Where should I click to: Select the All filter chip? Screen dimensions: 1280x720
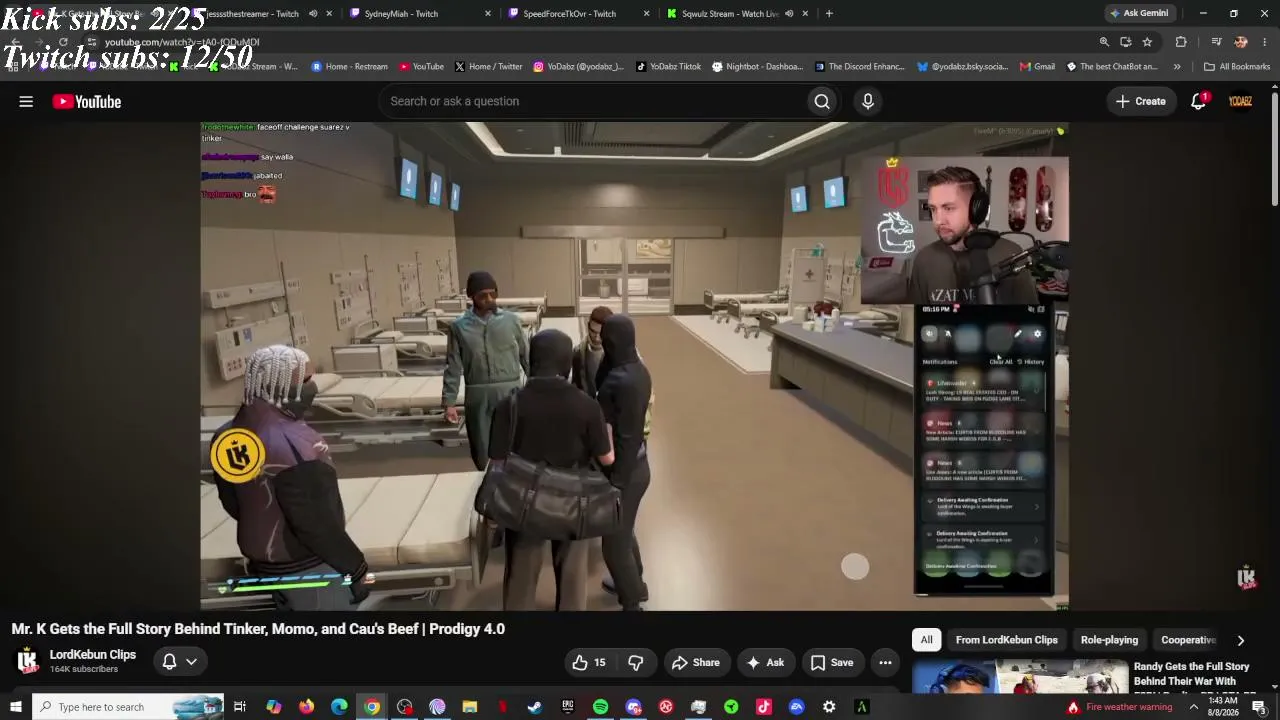pos(926,640)
